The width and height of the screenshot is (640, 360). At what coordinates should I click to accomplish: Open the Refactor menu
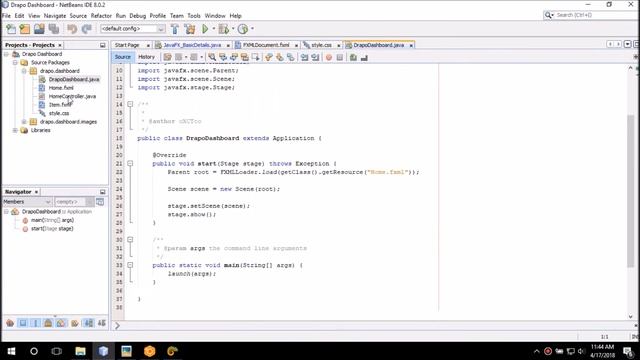(x=101, y=16)
